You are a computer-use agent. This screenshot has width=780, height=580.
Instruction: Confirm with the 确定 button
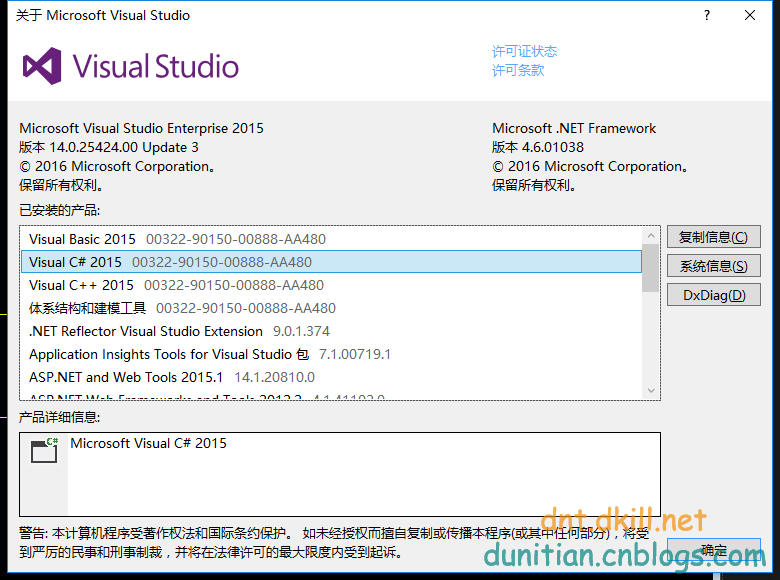pos(713,550)
